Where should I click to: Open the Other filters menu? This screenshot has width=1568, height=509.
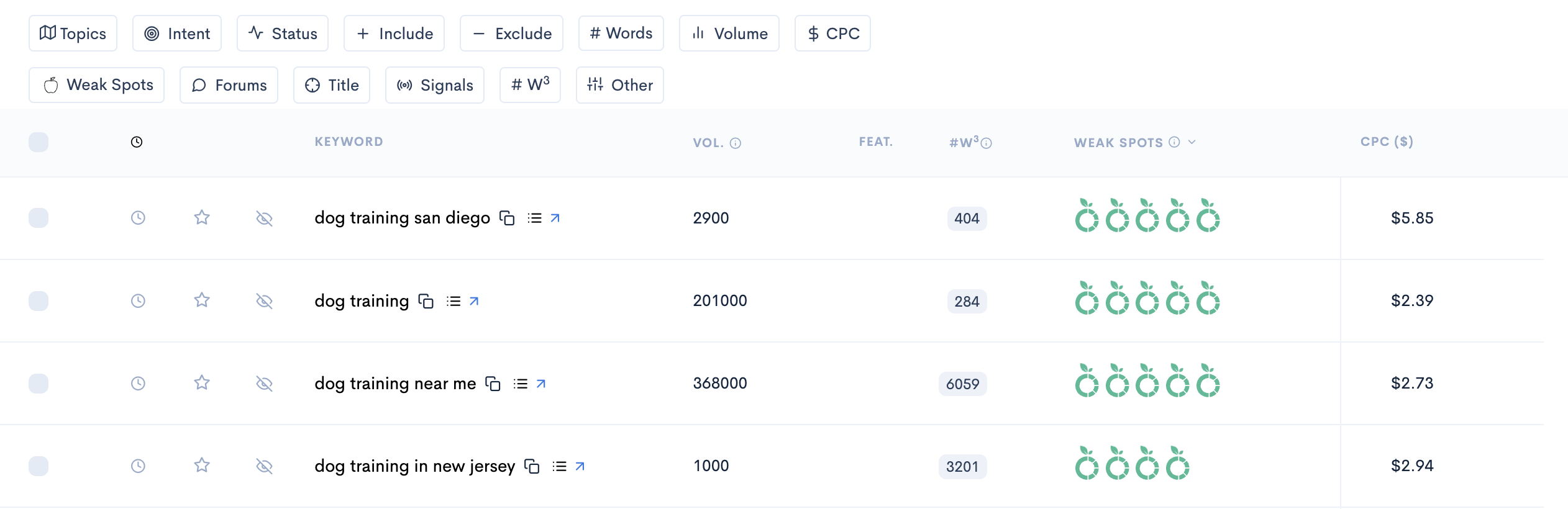pos(619,85)
